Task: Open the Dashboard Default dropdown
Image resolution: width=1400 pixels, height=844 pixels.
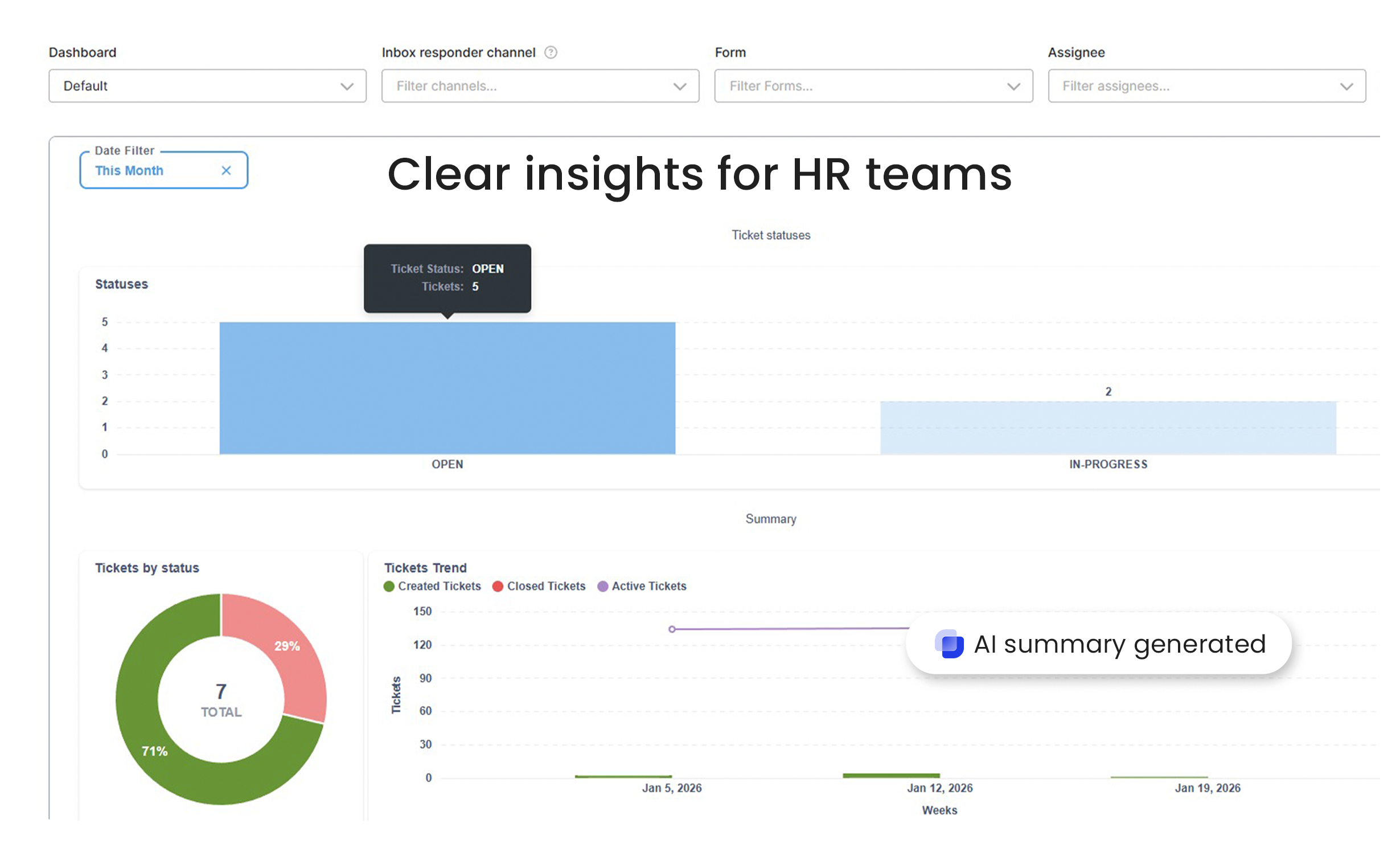Action: [x=207, y=86]
